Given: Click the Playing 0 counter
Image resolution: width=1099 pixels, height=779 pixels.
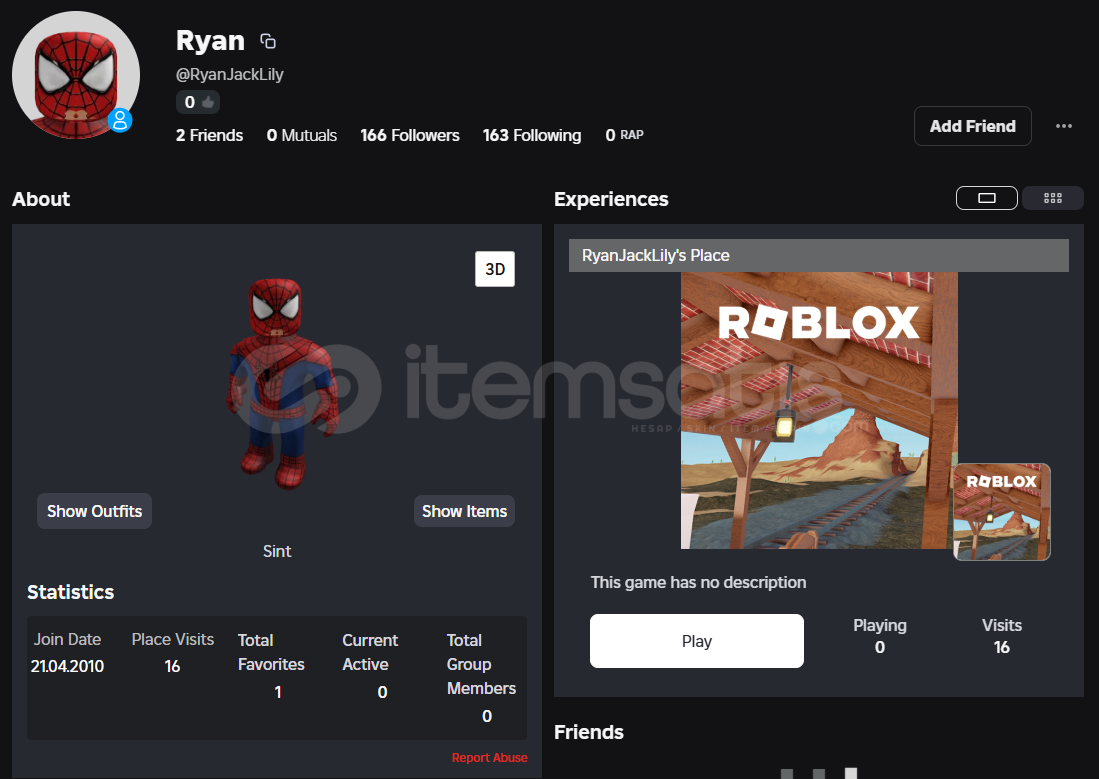Looking at the screenshot, I should click(880, 636).
